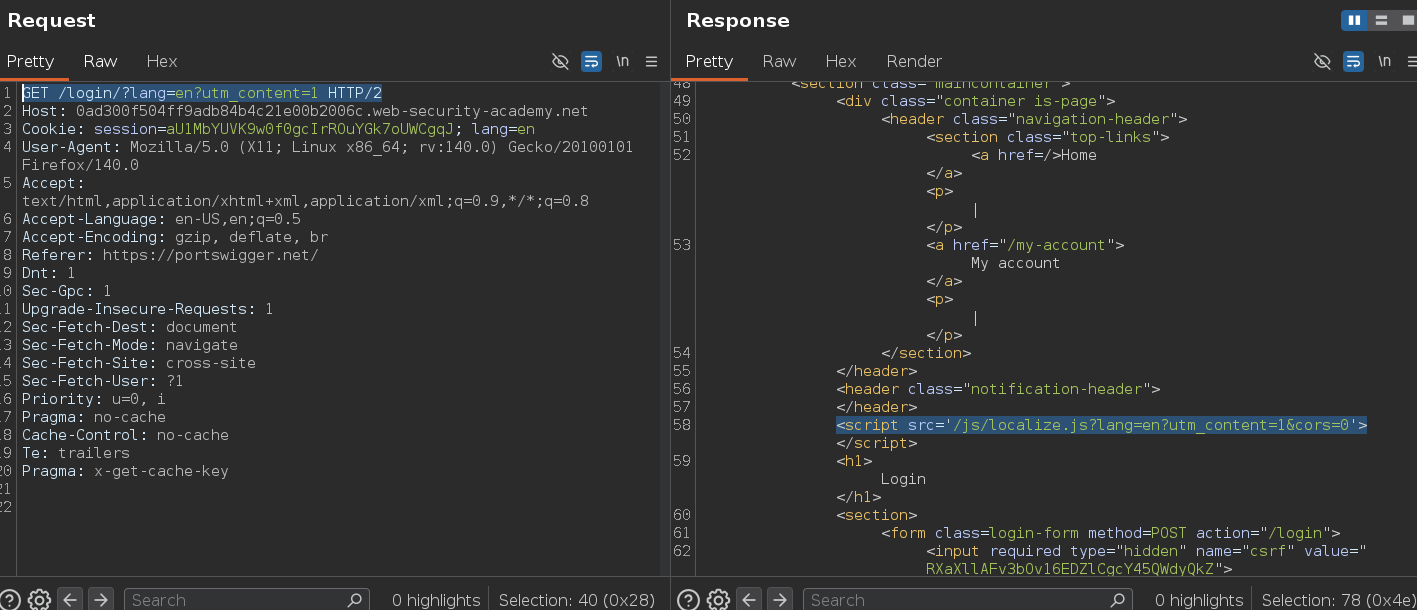This screenshot has width=1417, height=610.
Task: Click the Sec-Fetch-Mode: navigate line
Action: coord(129,345)
